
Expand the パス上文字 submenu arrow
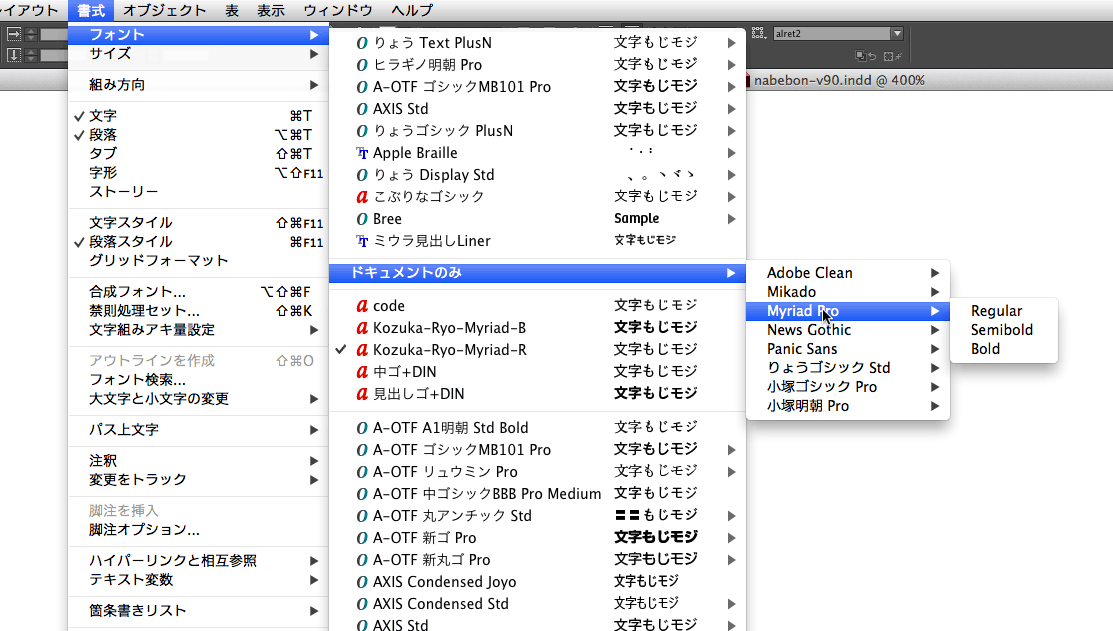(314, 430)
